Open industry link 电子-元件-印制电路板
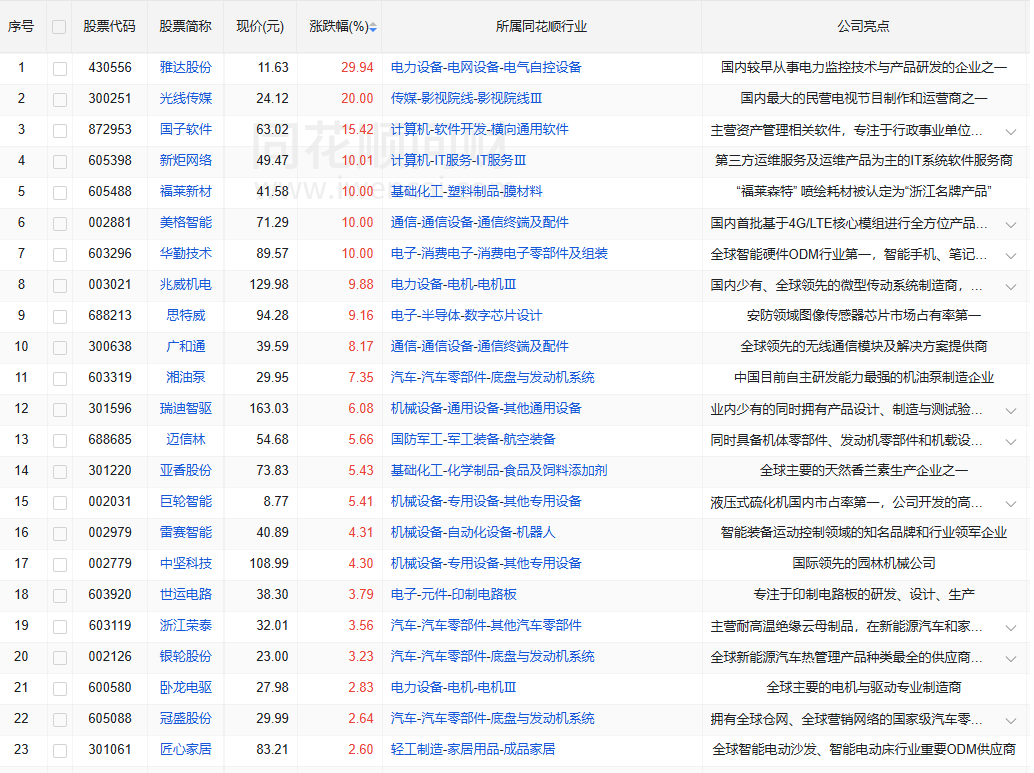 pyautogui.click(x=453, y=594)
